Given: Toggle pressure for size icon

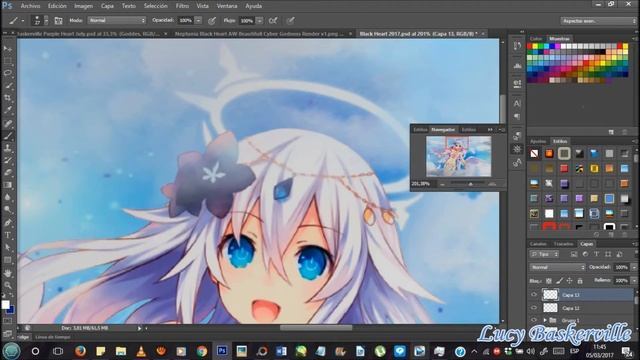Looking at the screenshot, I should click(290, 20).
